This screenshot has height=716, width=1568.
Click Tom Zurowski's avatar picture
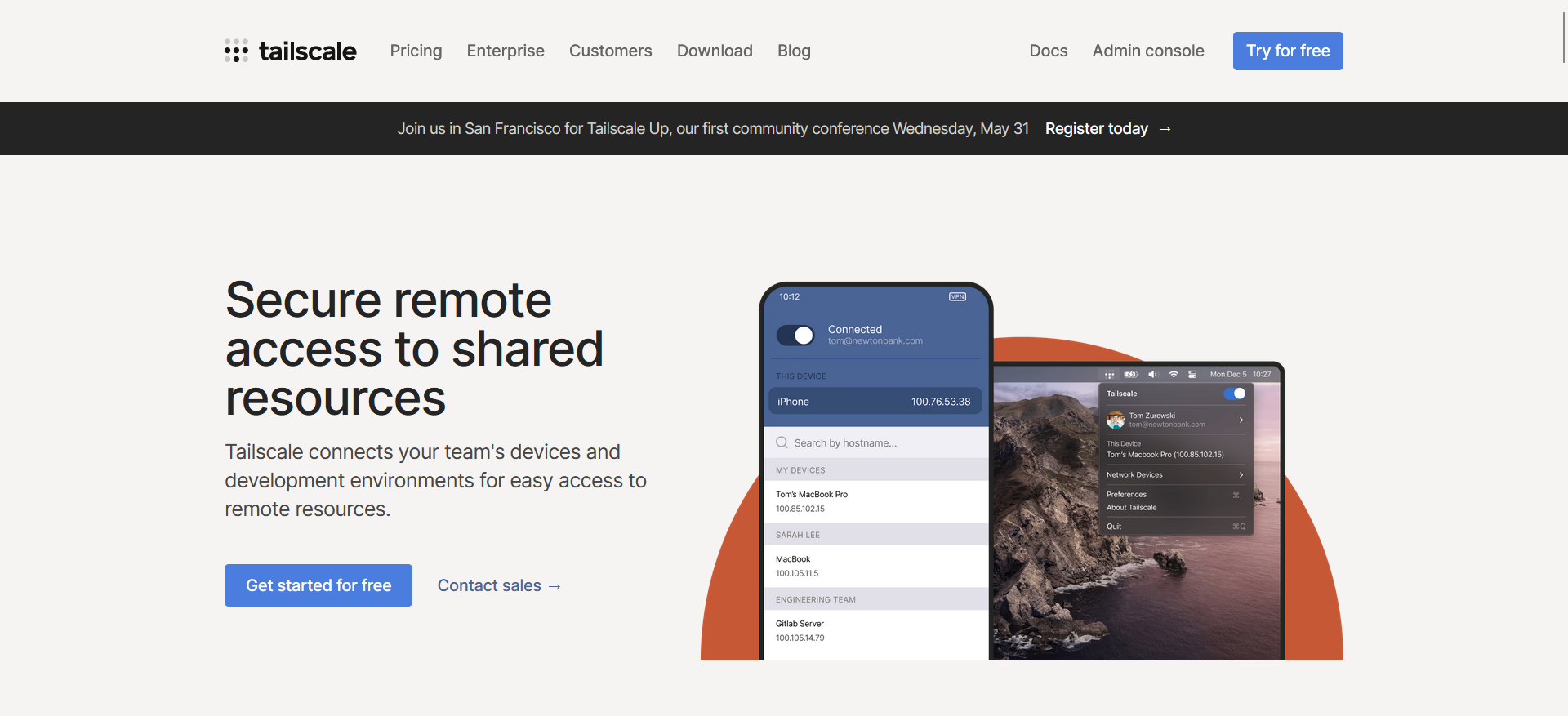1116,420
